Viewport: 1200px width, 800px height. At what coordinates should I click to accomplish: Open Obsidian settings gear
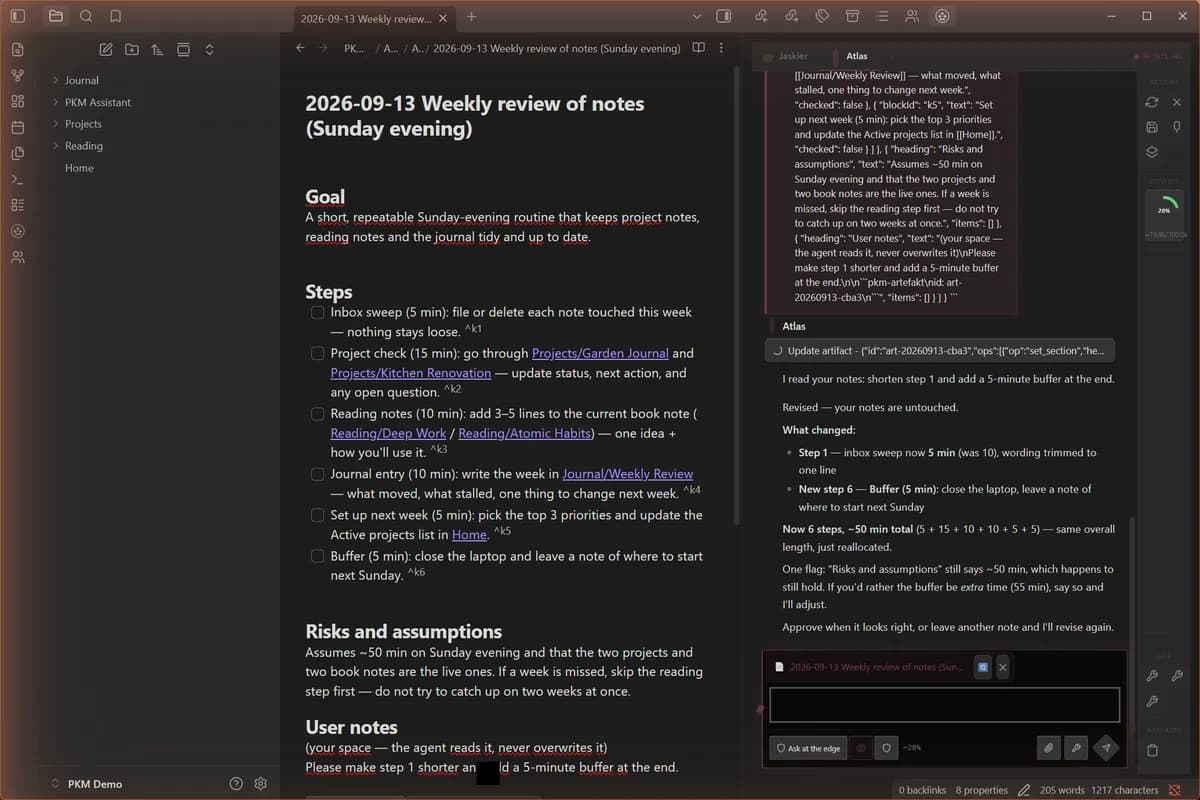coord(261,784)
